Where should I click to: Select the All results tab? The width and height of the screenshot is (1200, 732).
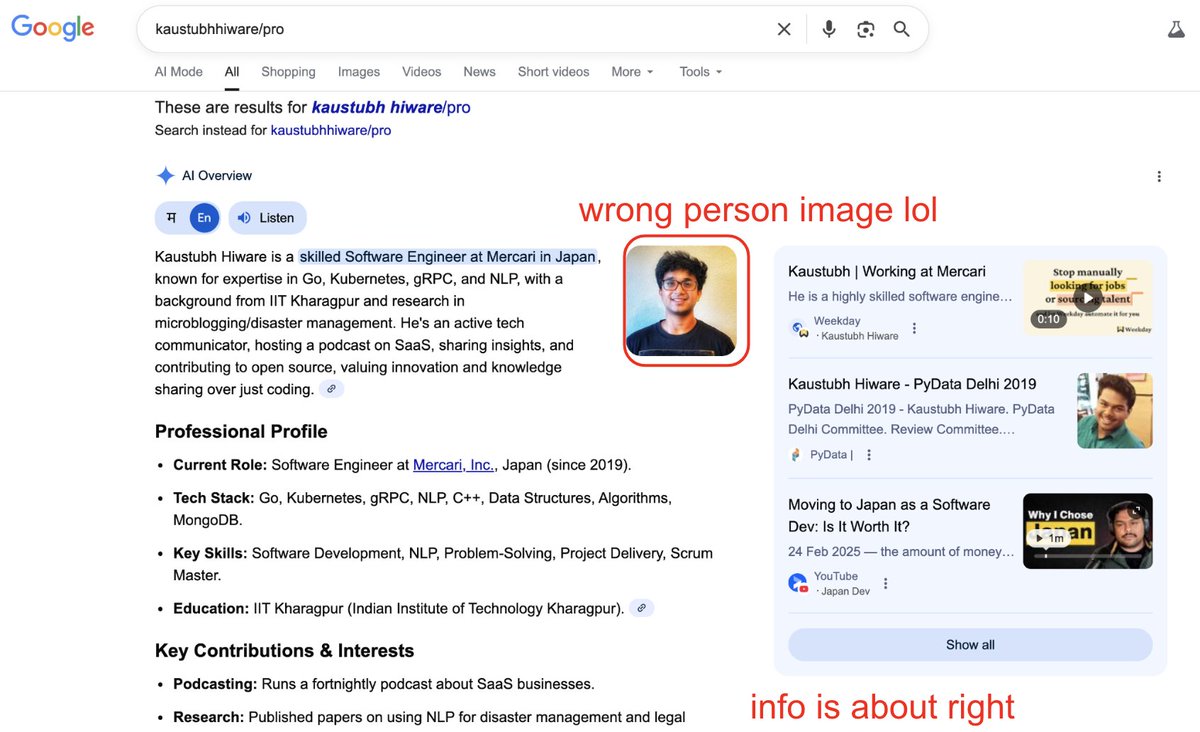(x=232, y=72)
